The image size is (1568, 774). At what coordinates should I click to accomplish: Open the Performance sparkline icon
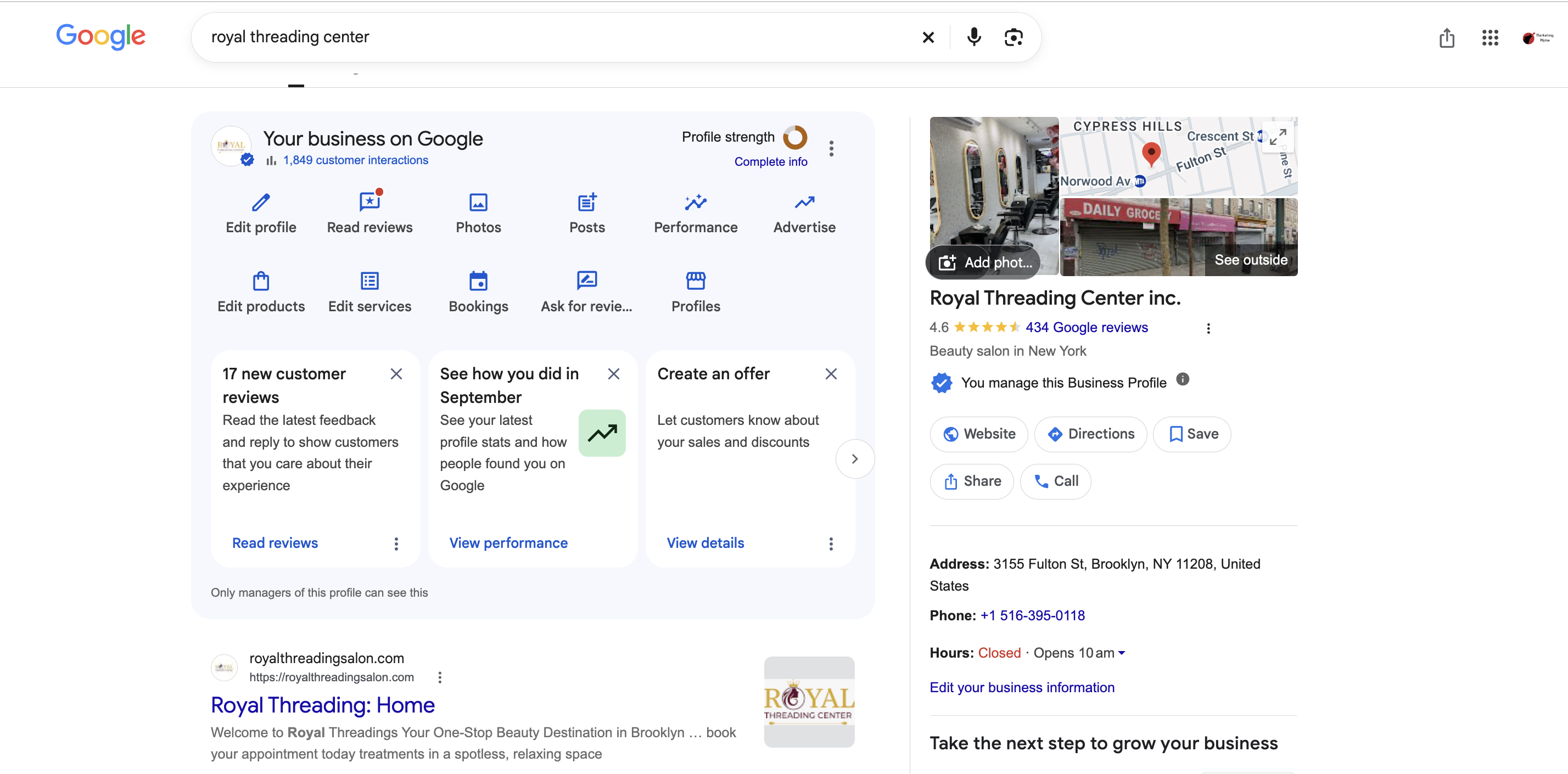[x=696, y=202]
